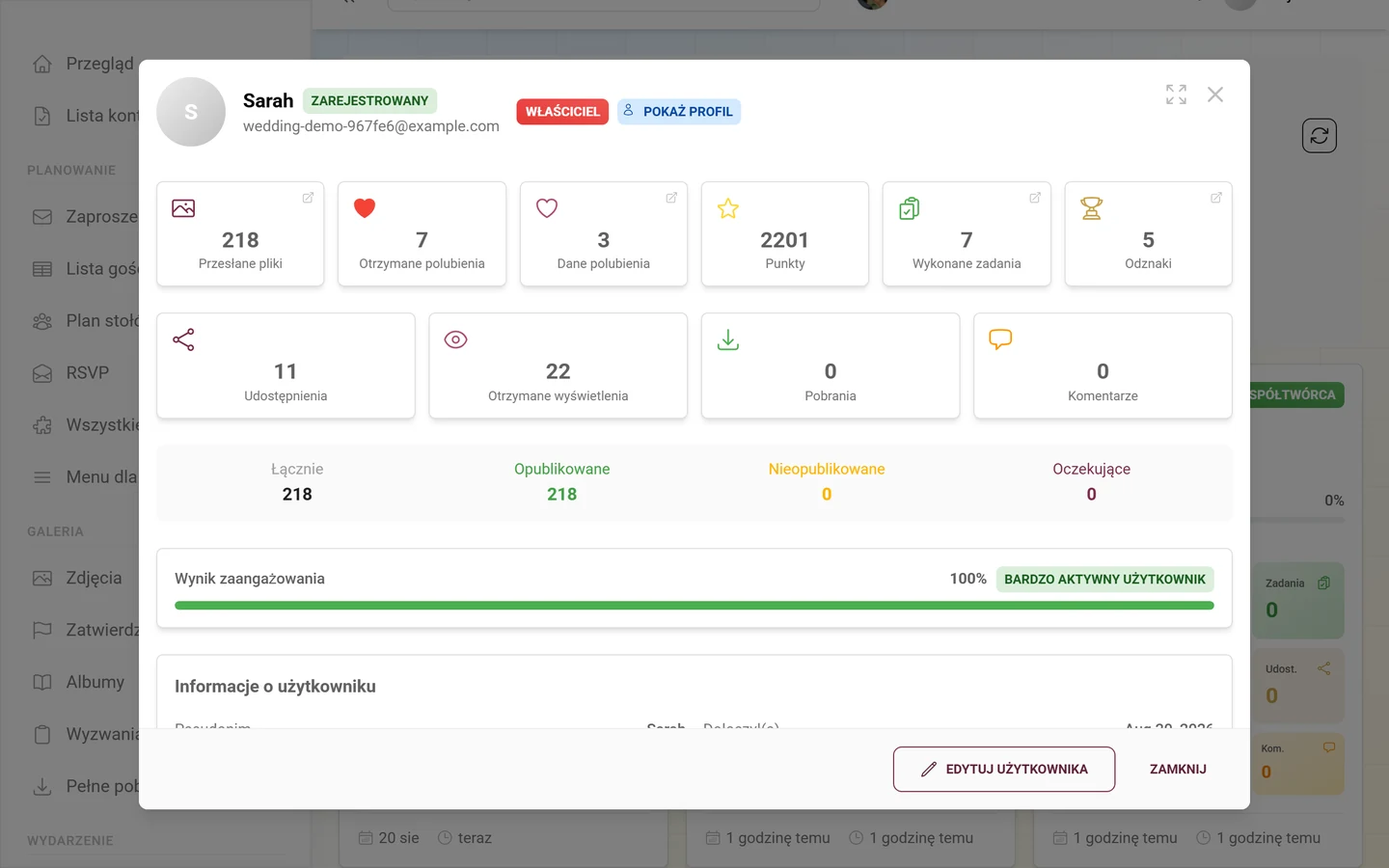Click EDYTUJ UŻYTKOWNIKA button

pos(1004,770)
